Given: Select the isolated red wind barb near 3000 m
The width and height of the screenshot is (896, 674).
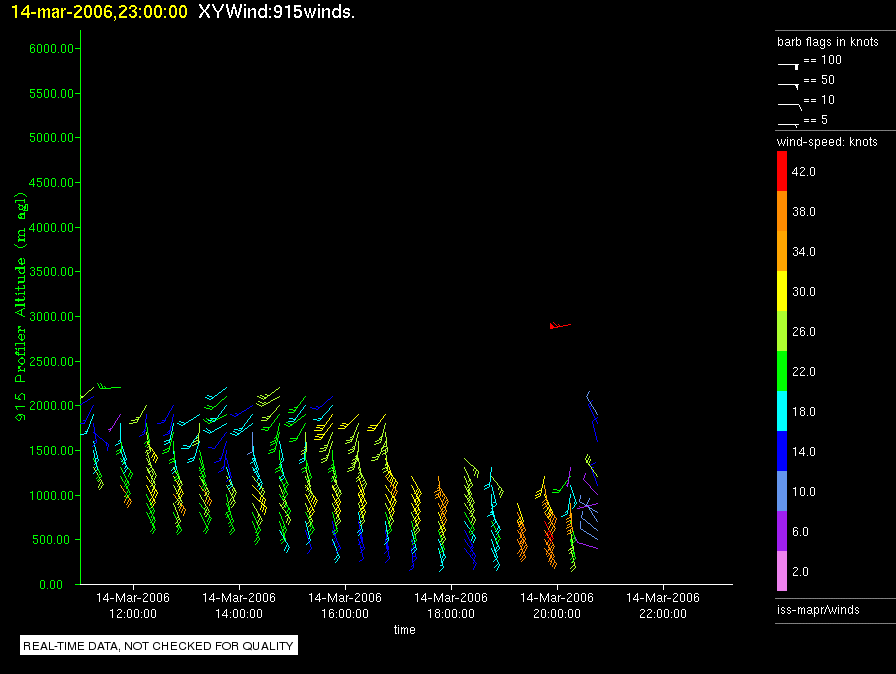Looking at the screenshot, I should click(559, 325).
